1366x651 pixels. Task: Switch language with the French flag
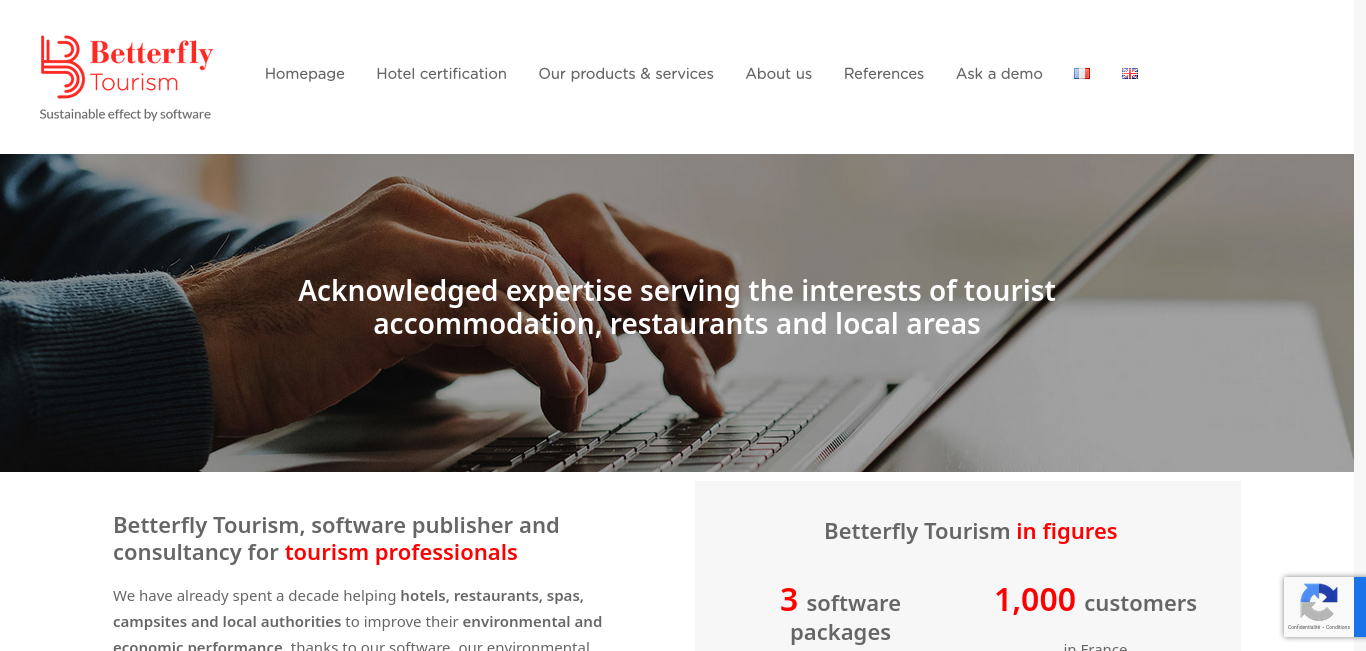click(x=1082, y=73)
